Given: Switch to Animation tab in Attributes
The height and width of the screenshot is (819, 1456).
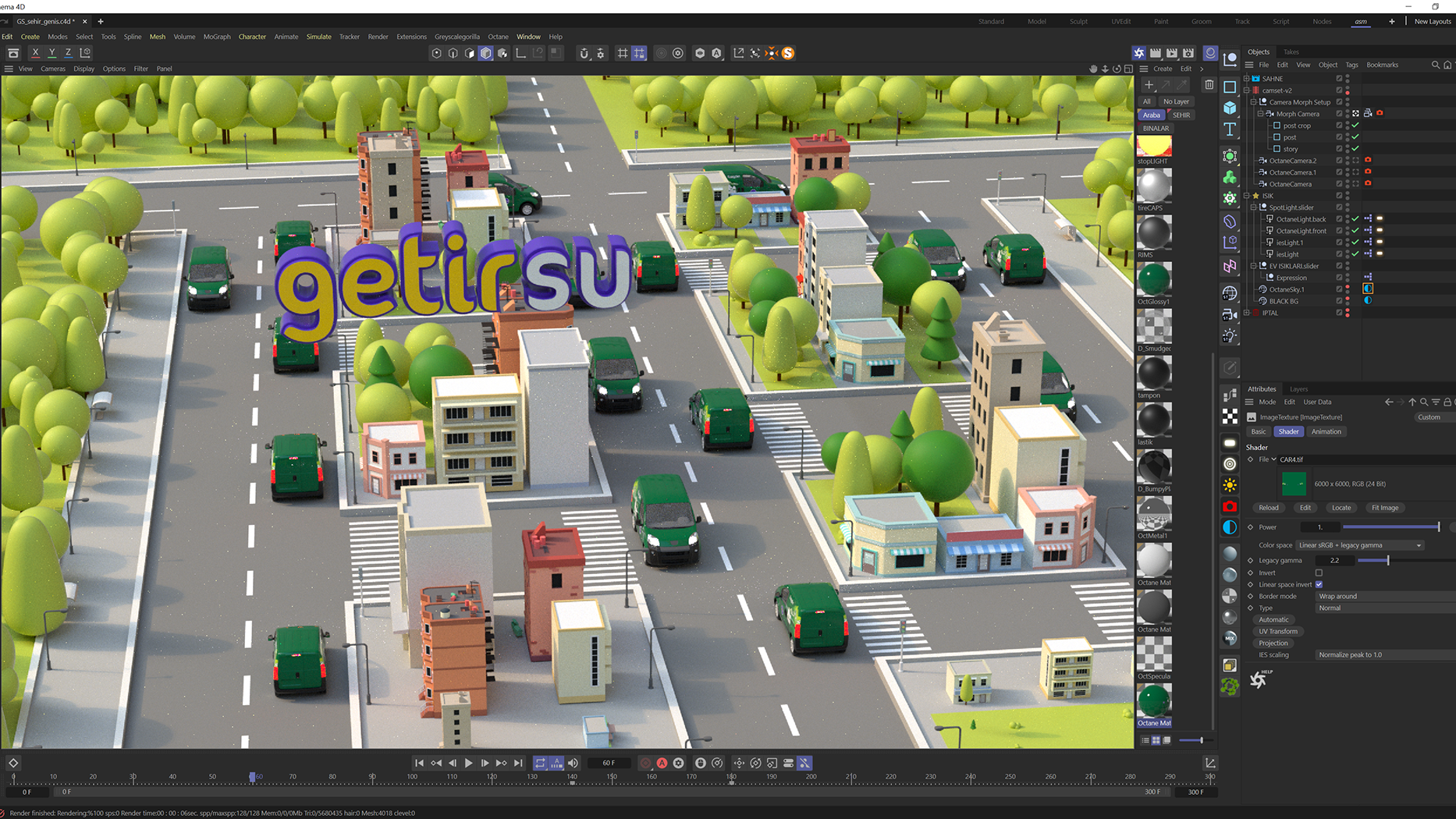Looking at the screenshot, I should coord(1326,431).
